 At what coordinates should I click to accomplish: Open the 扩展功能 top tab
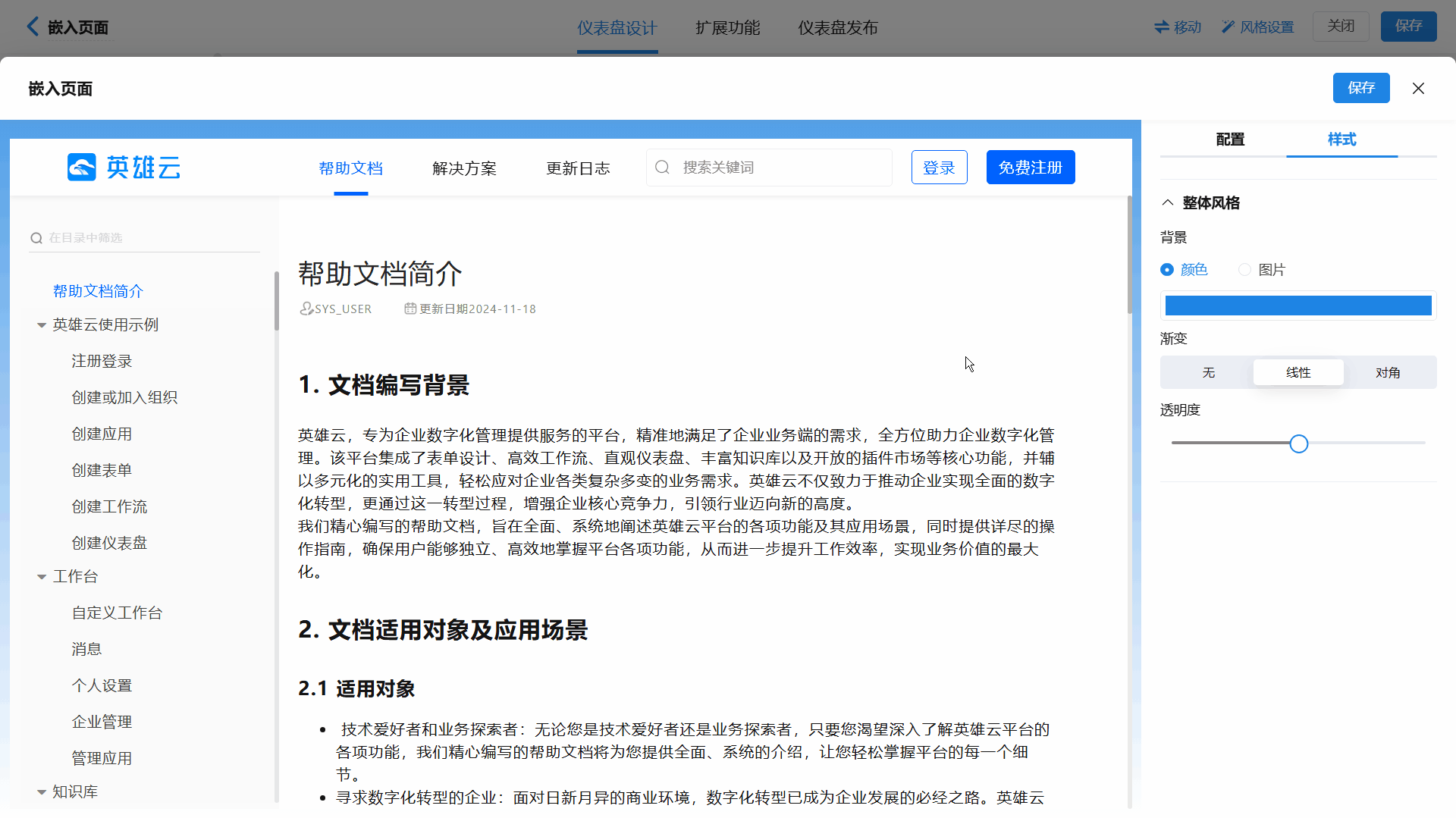click(x=728, y=27)
